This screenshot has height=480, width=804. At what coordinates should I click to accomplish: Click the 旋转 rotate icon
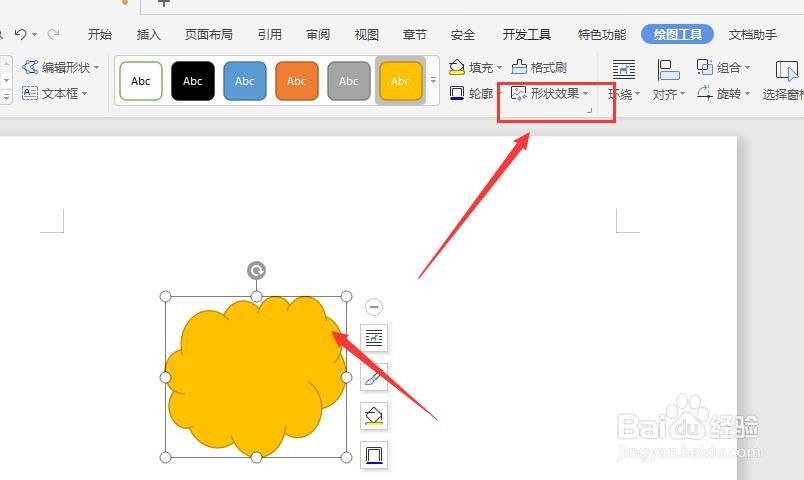[705, 93]
